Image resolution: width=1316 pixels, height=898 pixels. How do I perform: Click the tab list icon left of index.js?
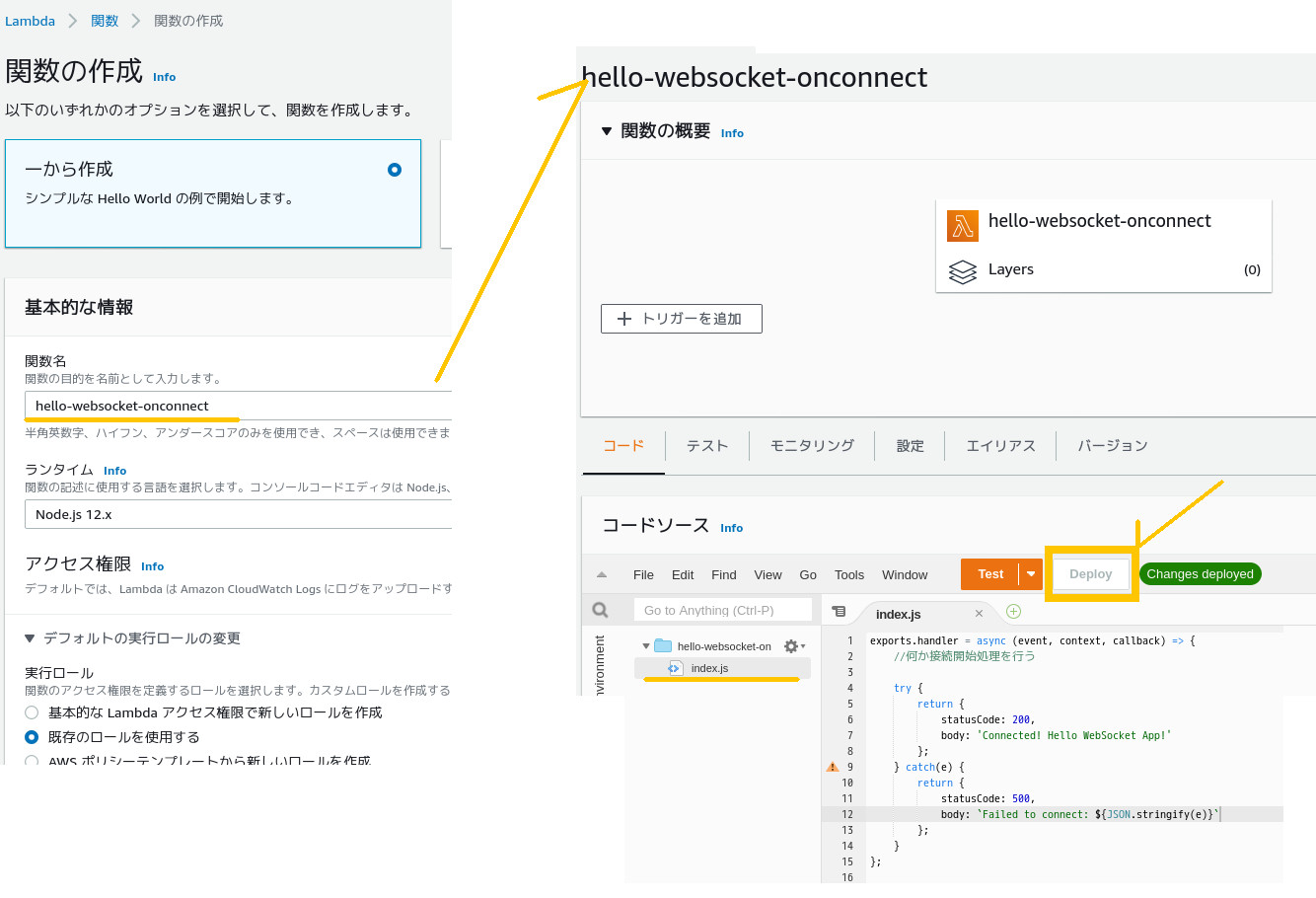839,612
